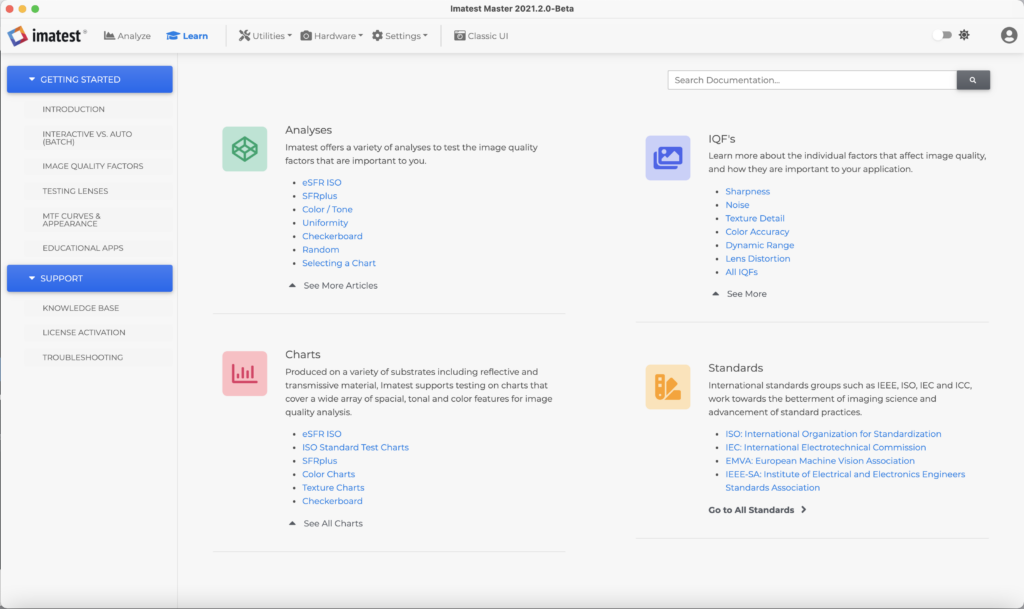This screenshot has width=1024, height=609.
Task: Open the Noise link
Action: pos(737,205)
